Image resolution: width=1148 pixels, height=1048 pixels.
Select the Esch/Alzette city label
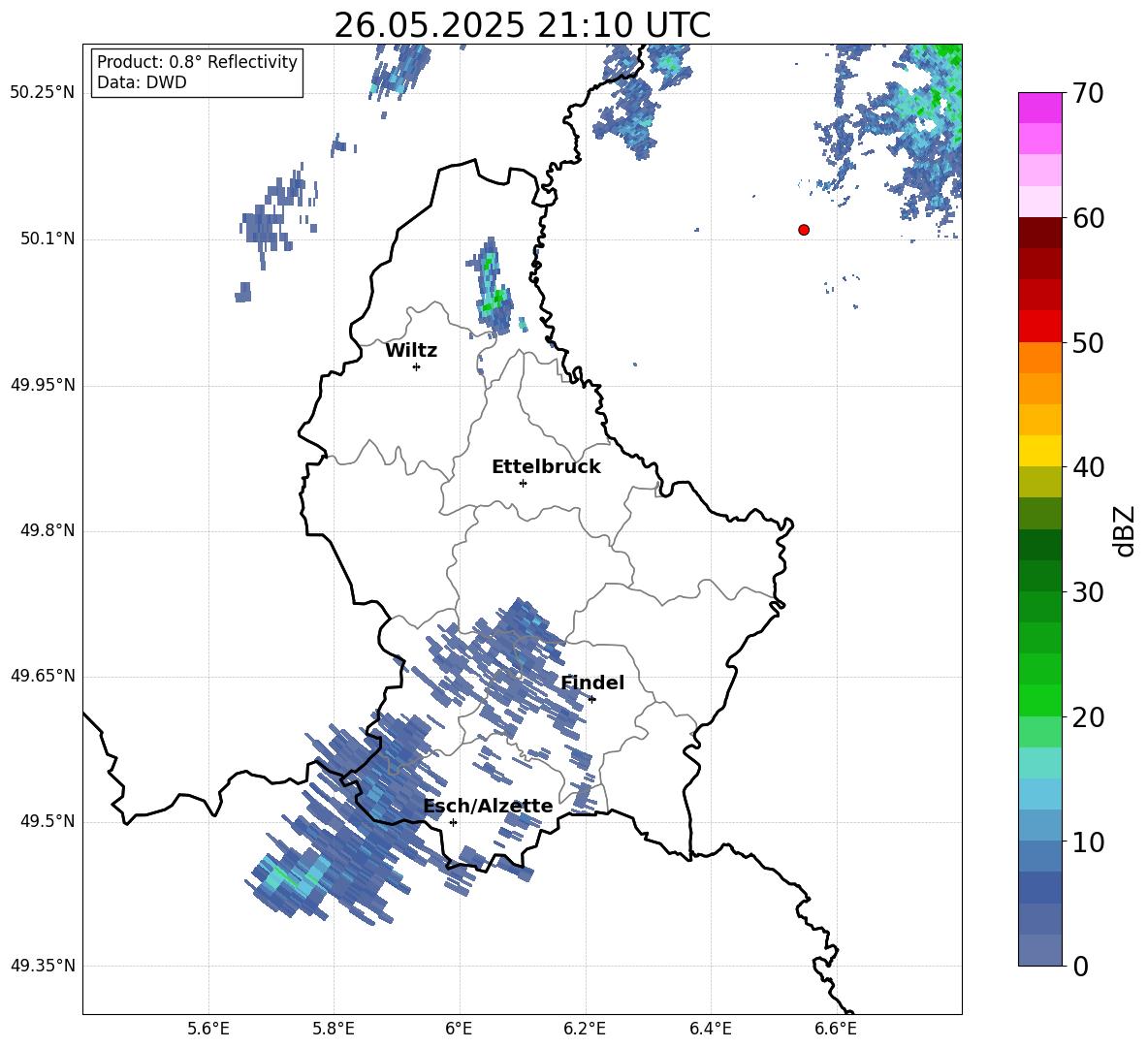(x=489, y=806)
